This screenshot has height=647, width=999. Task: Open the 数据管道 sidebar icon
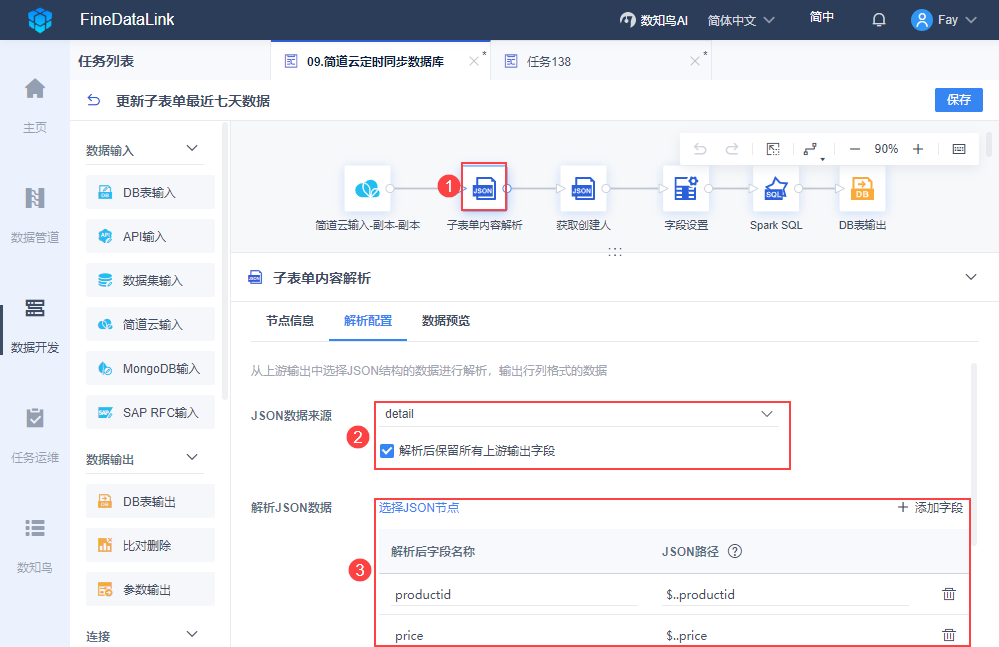35,198
